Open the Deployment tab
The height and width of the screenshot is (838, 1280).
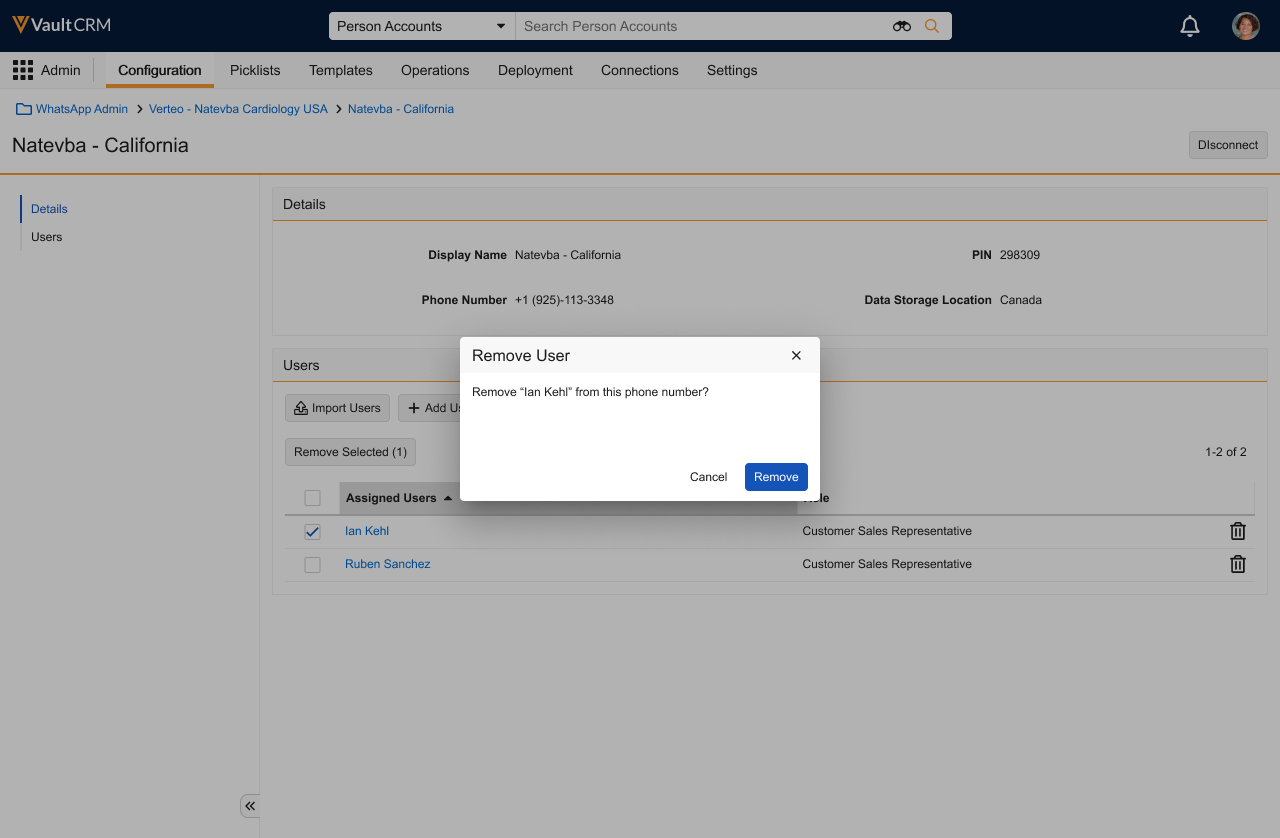point(535,70)
